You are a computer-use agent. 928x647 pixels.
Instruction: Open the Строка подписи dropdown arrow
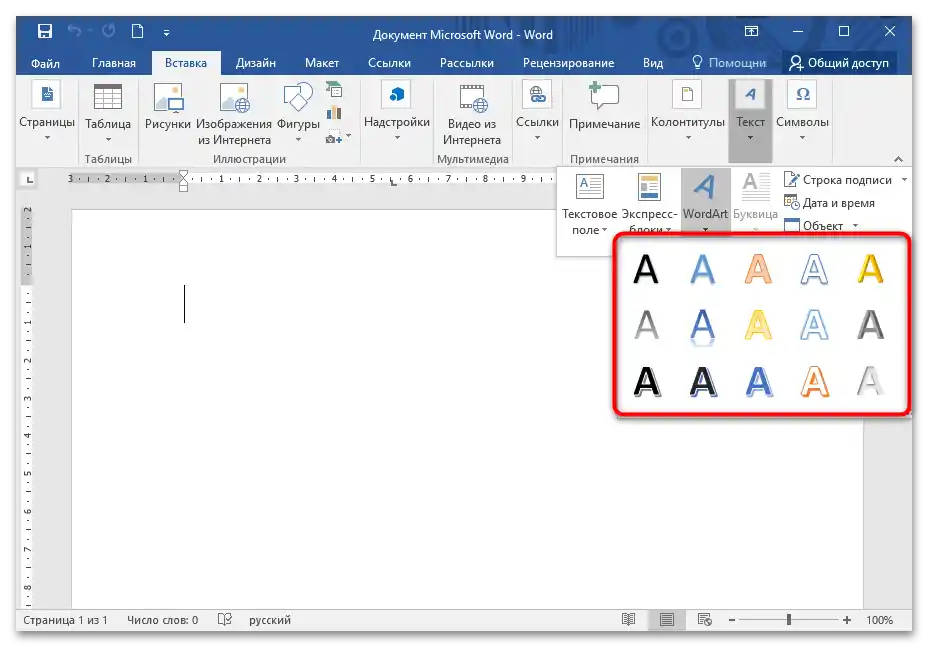[904, 180]
